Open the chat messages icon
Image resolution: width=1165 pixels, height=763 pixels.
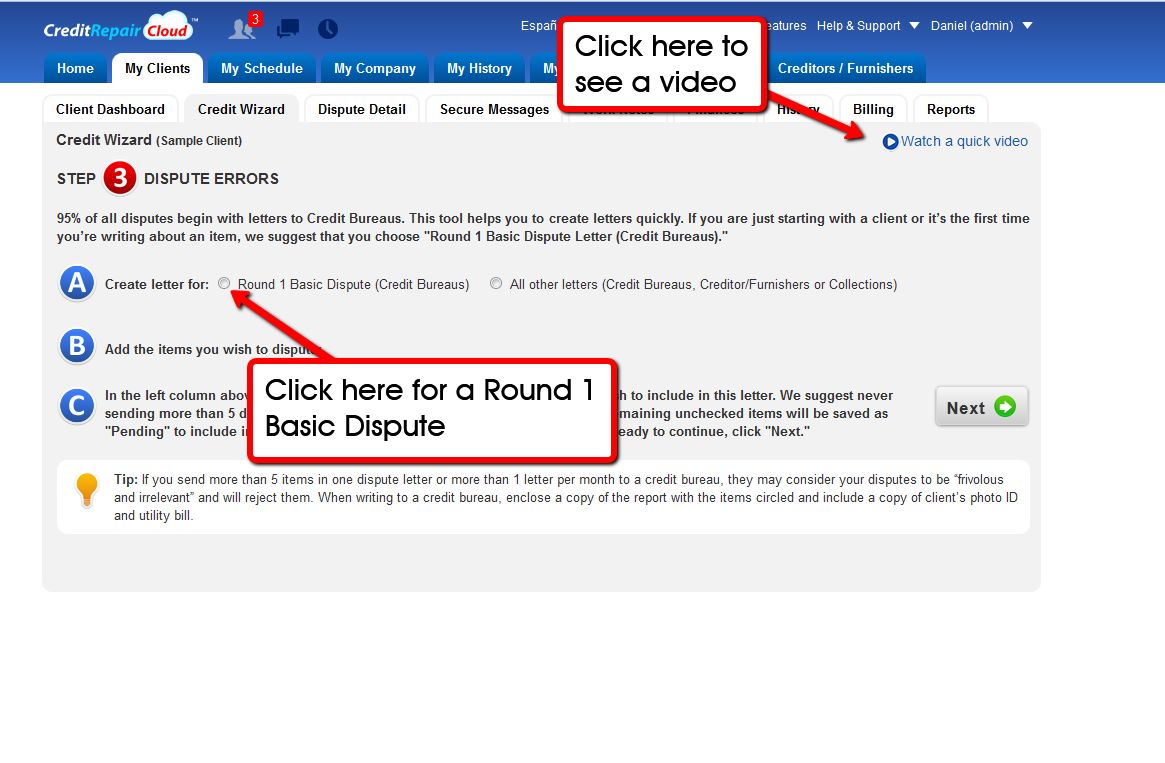[x=288, y=29]
